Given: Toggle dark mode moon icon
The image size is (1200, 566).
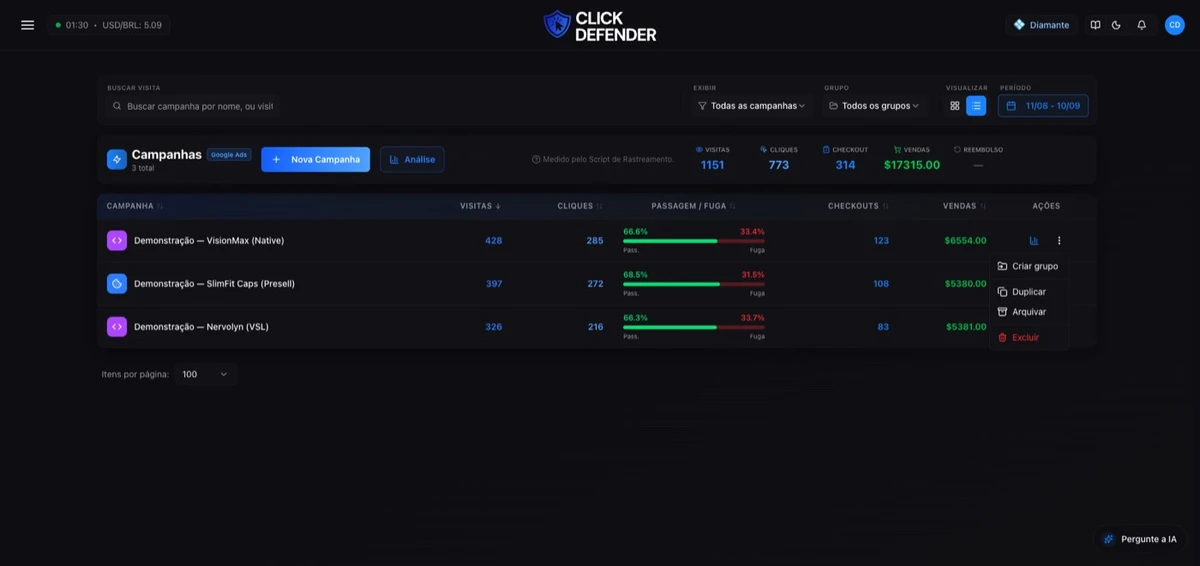Looking at the screenshot, I should tap(1116, 25).
